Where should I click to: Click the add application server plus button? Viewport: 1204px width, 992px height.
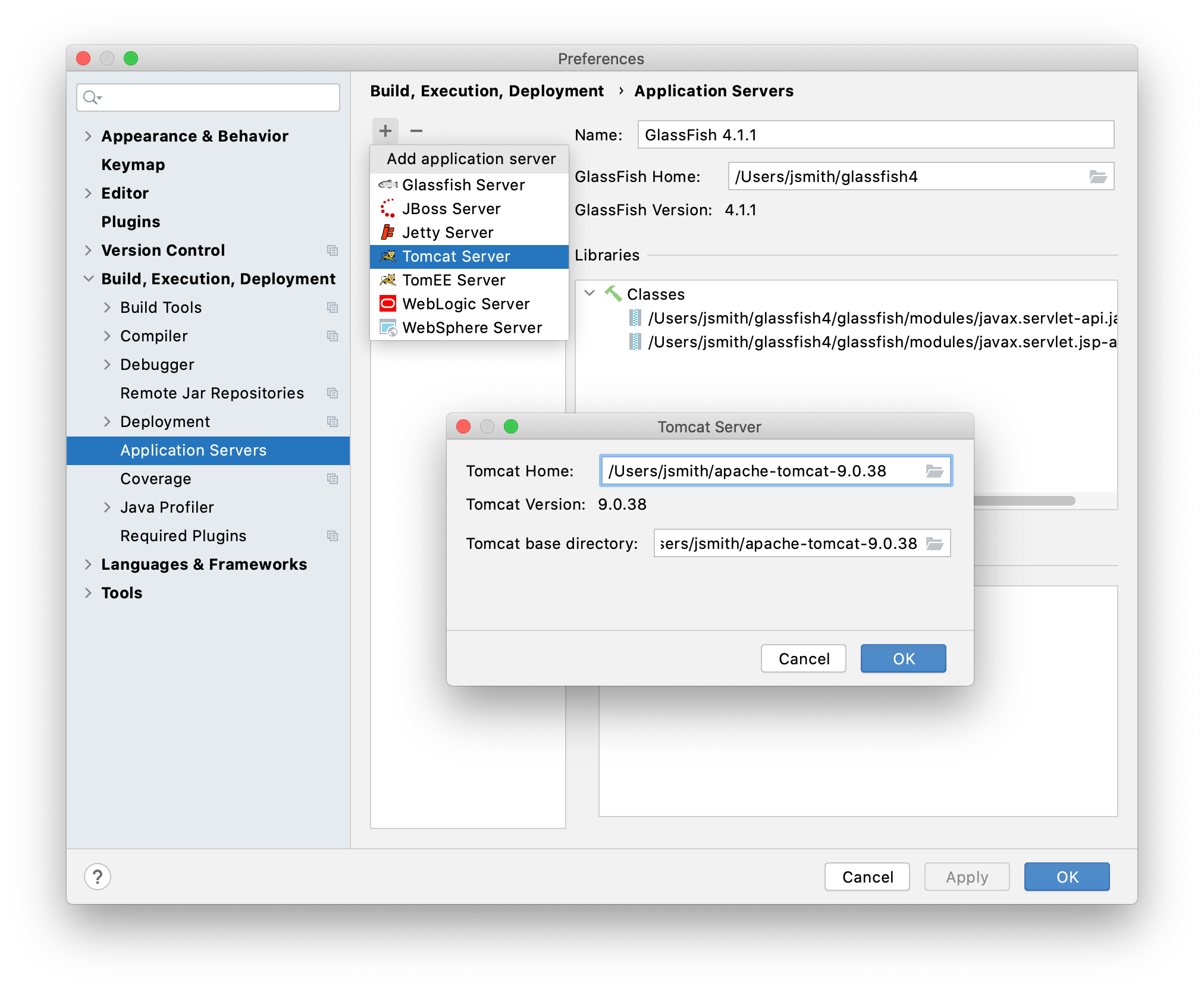385,131
